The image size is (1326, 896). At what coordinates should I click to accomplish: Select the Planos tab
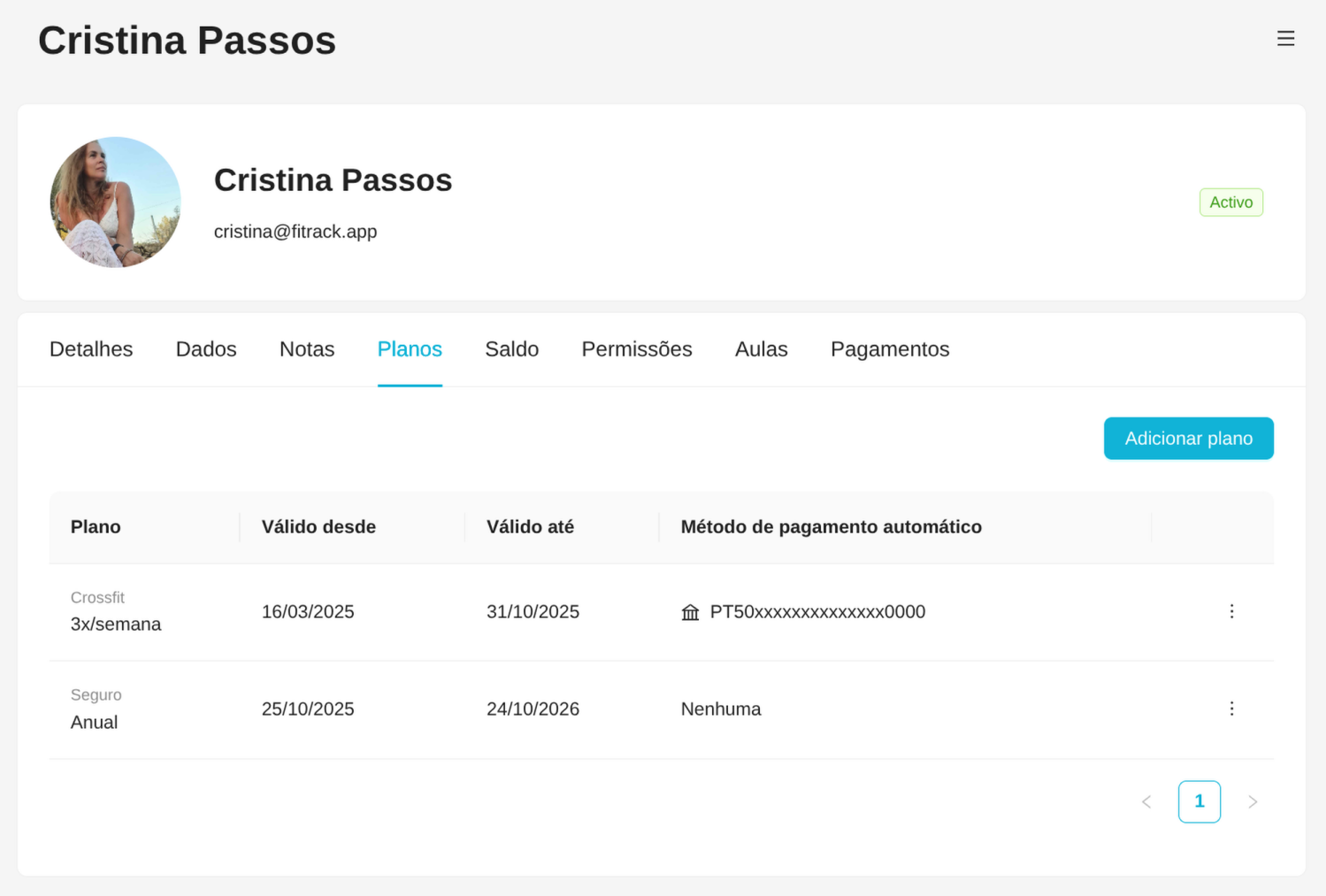[410, 349]
